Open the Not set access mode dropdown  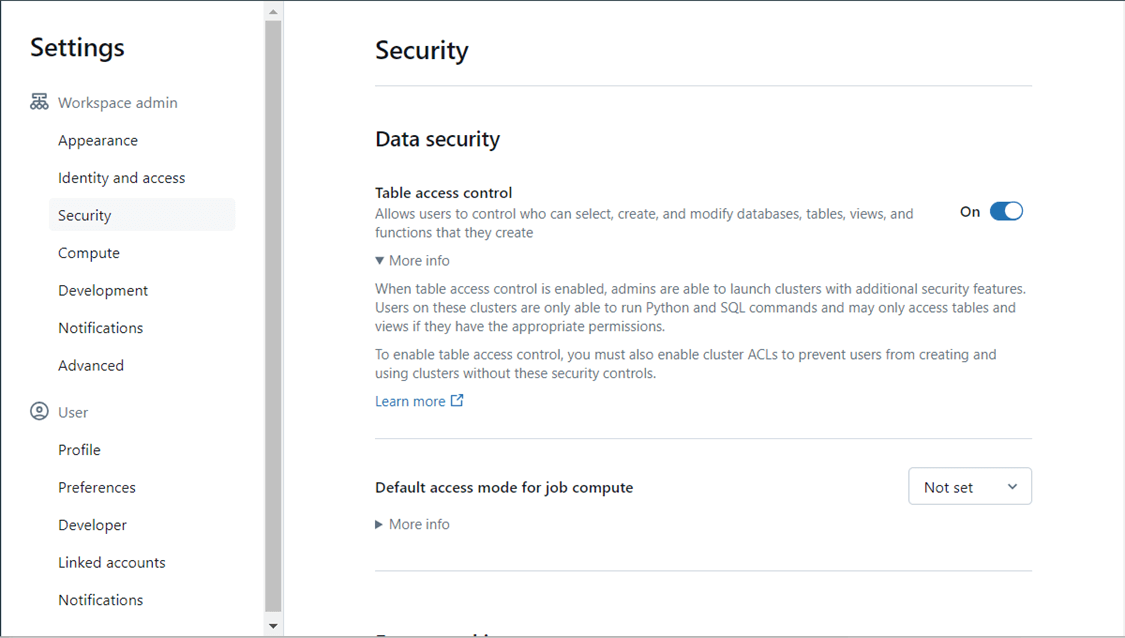pyautogui.click(x=969, y=487)
